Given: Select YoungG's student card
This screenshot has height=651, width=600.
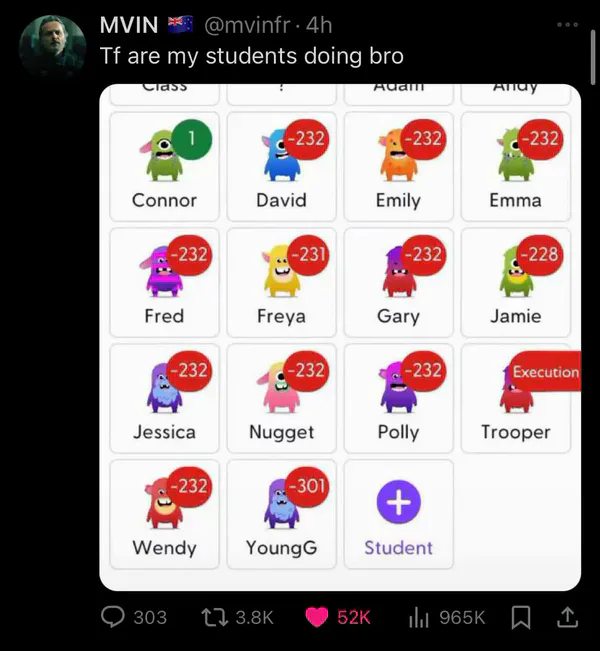Looking at the screenshot, I should 282,514.
